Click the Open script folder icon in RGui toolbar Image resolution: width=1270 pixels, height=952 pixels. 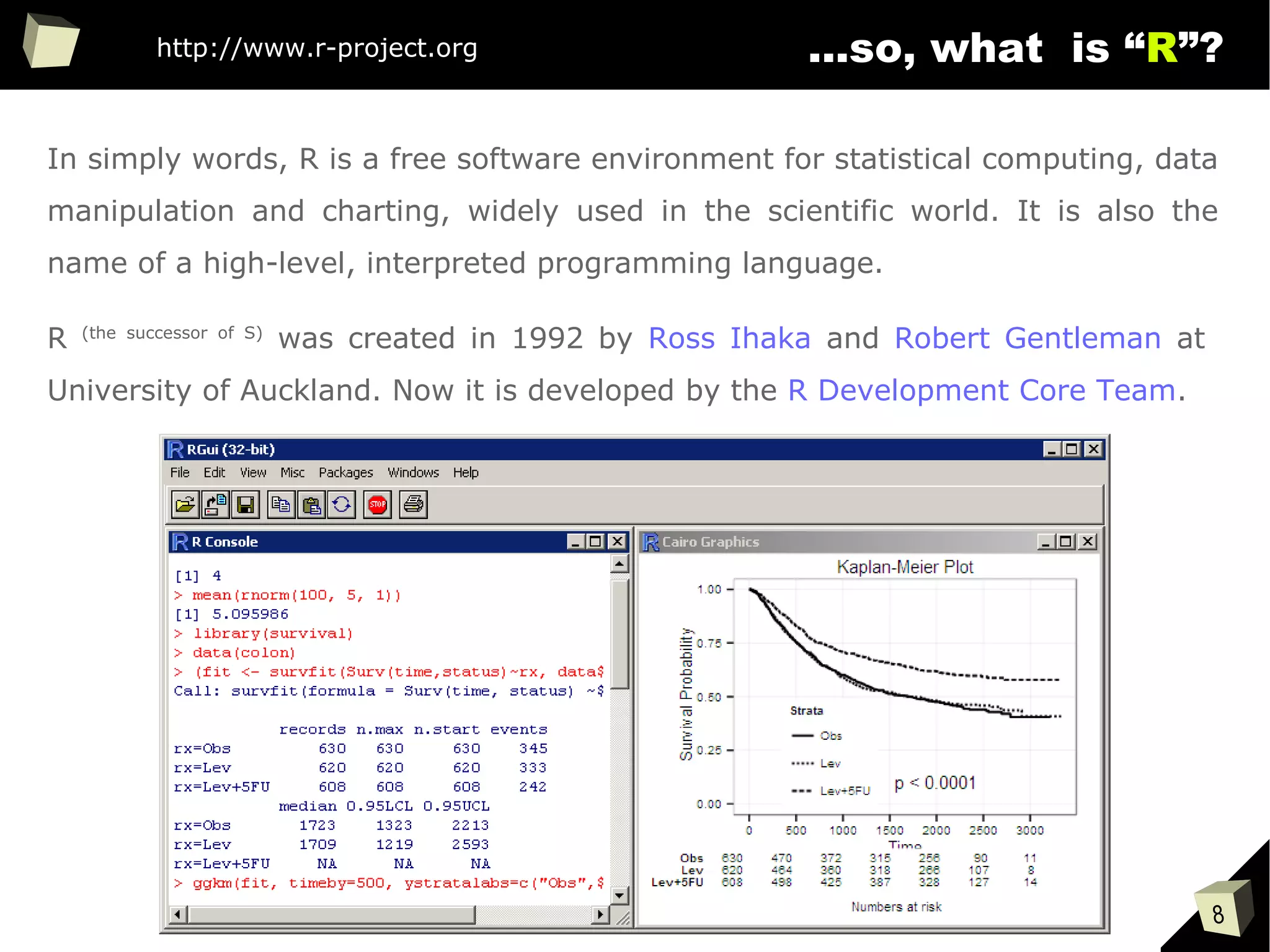(x=185, y=504)
